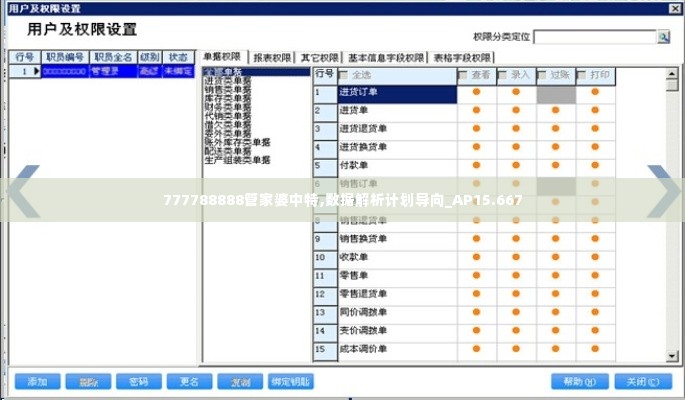Toggle 录入 permission dot for 进货单

point(516,111)
